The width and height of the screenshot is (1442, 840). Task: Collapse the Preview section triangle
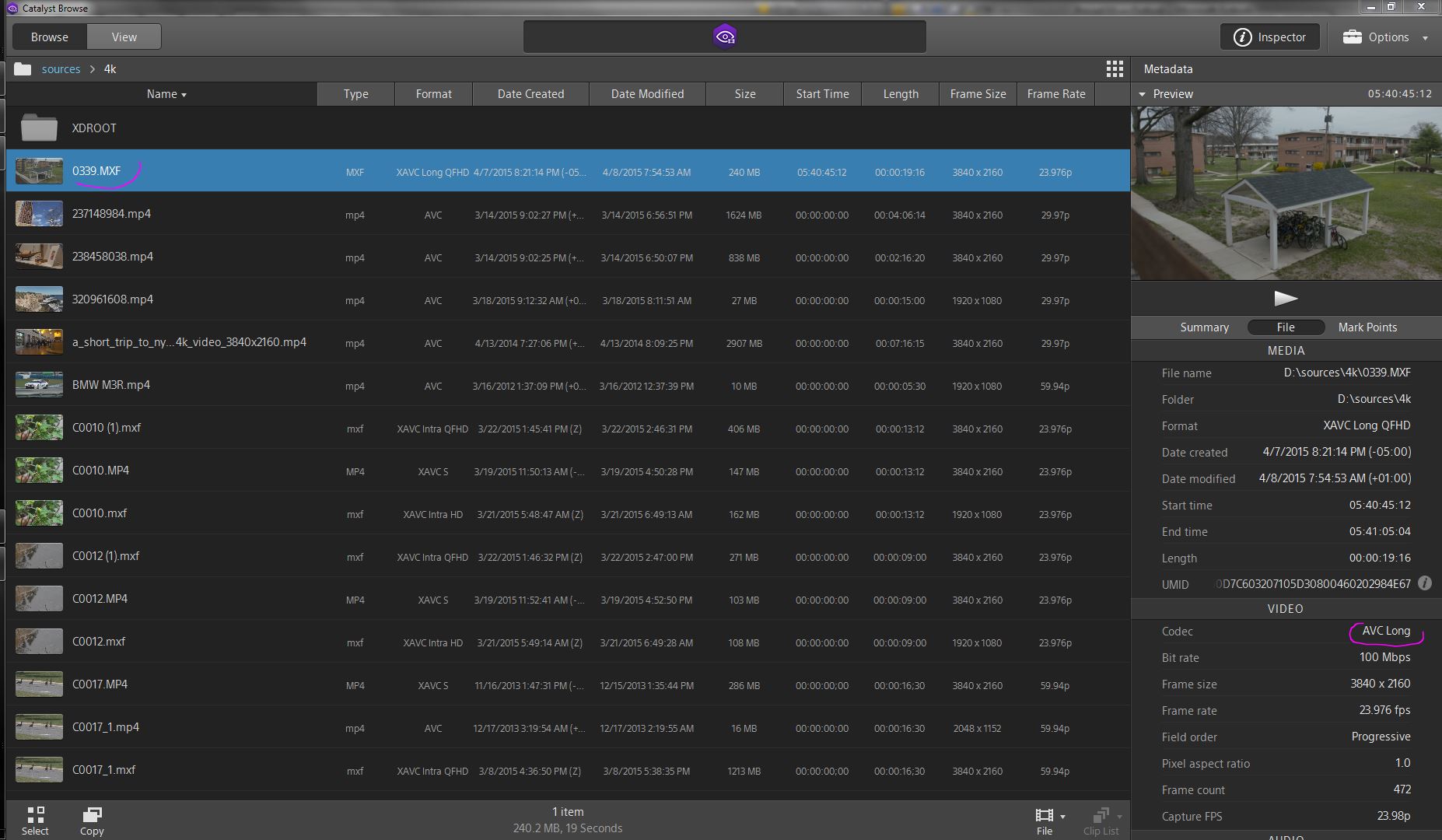point(1142,94)
